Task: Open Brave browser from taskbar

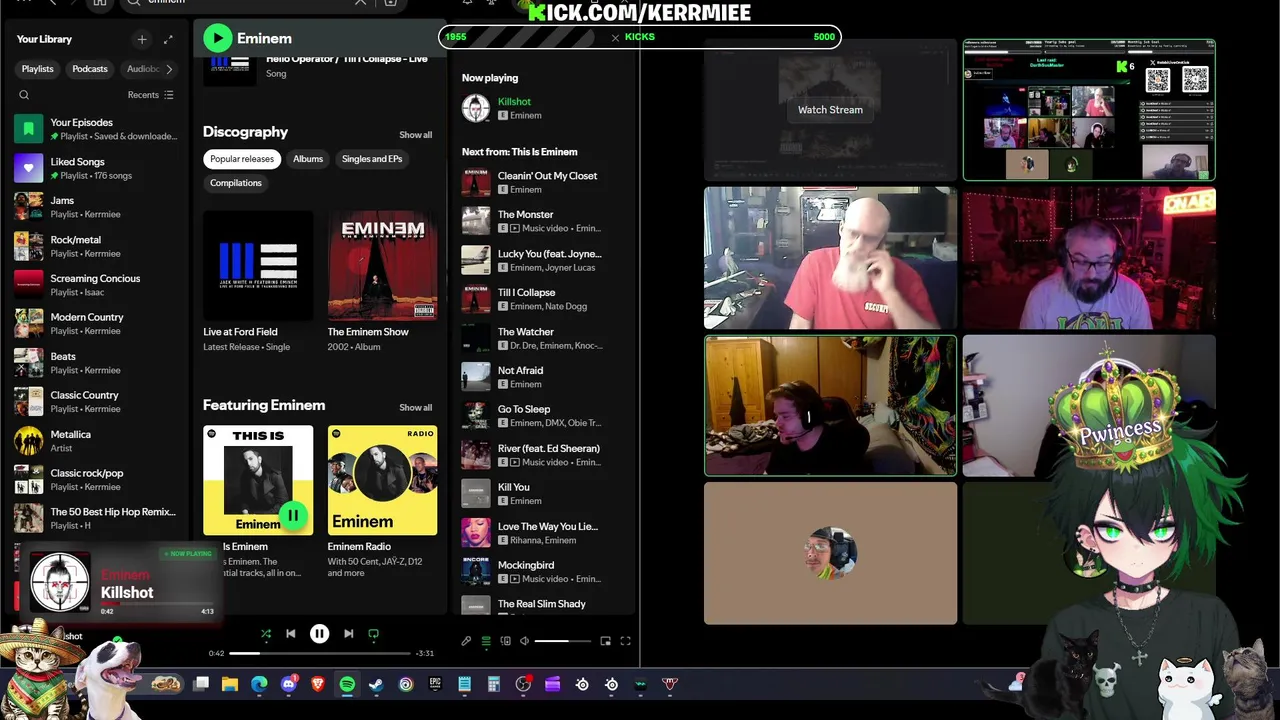Action: point(318,684)
